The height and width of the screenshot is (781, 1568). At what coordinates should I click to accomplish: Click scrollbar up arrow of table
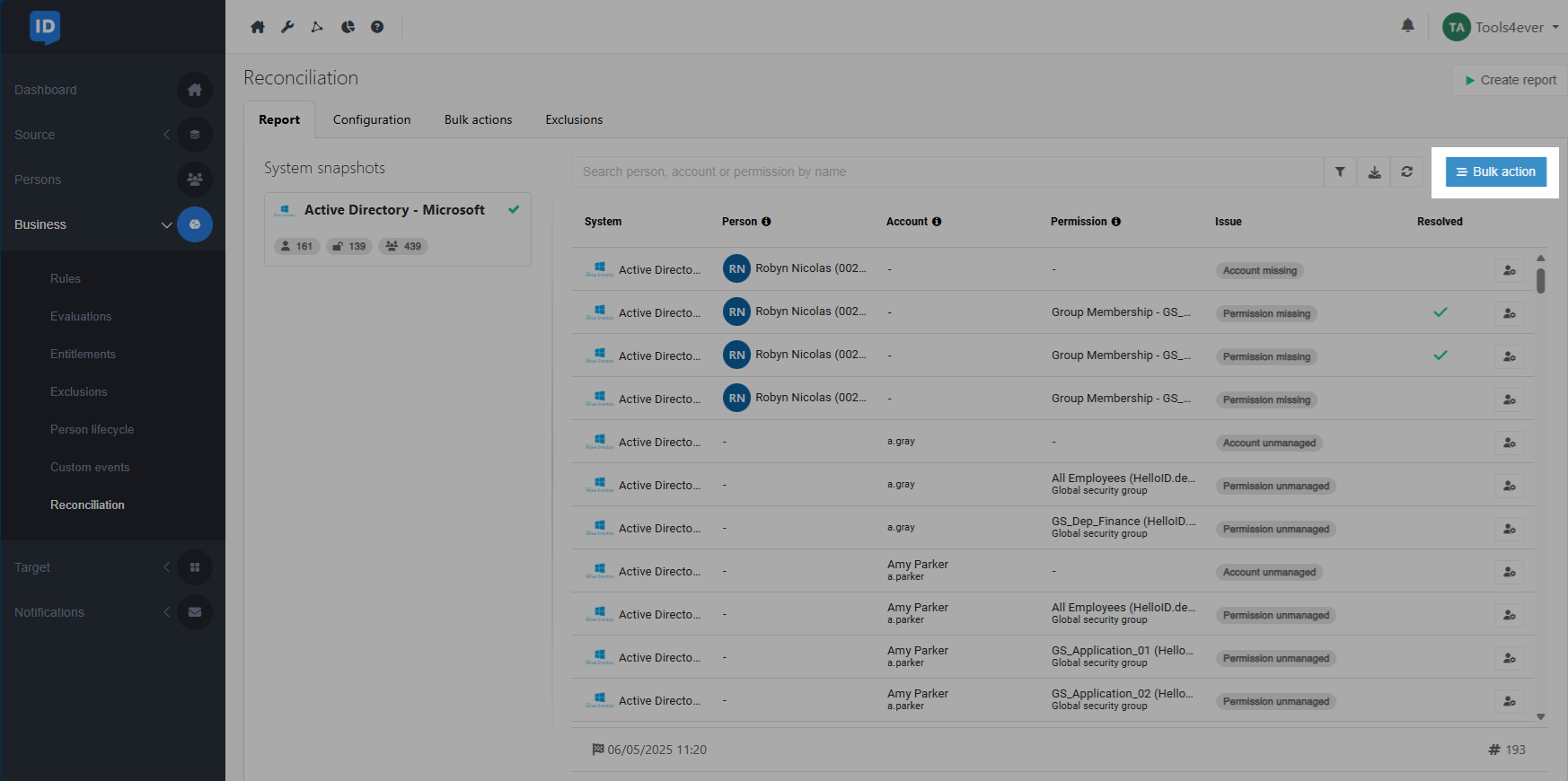coord(1540,258)
